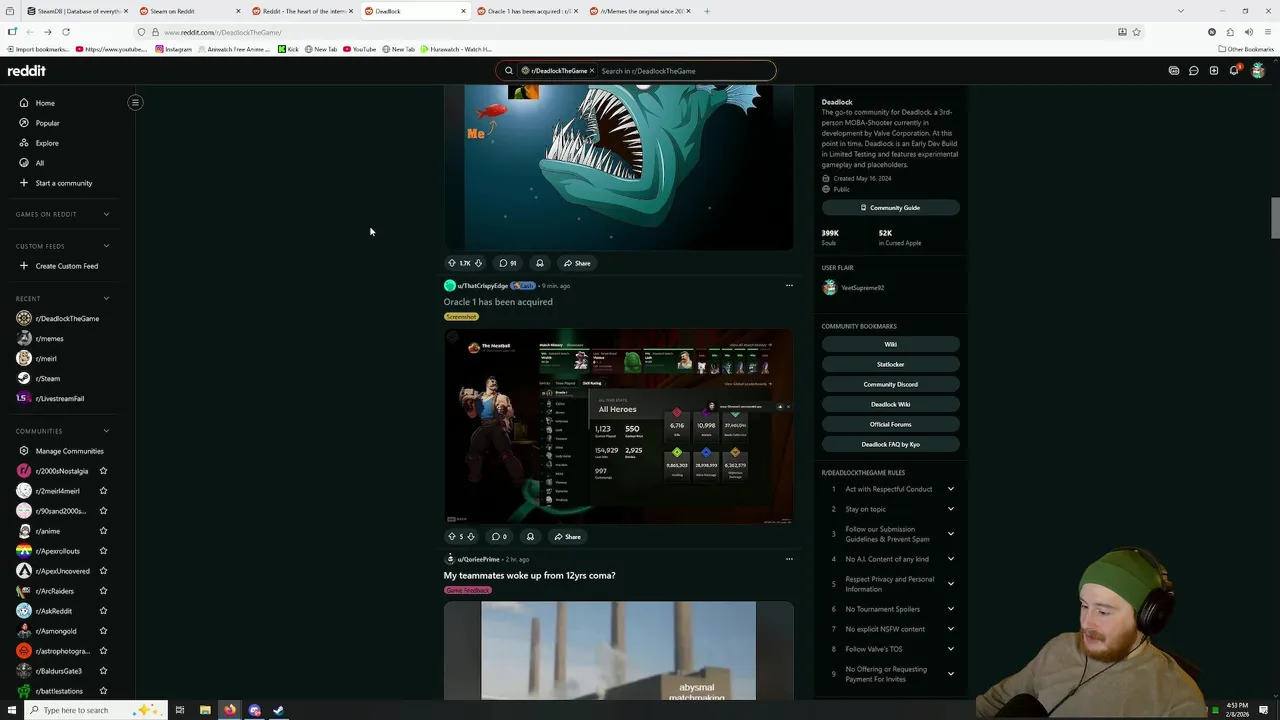This screenshot has width=1280, height=720.
Task: Star r/ApexUncovered as favorite
Action: pyautogui.click(x=103, y=571)
